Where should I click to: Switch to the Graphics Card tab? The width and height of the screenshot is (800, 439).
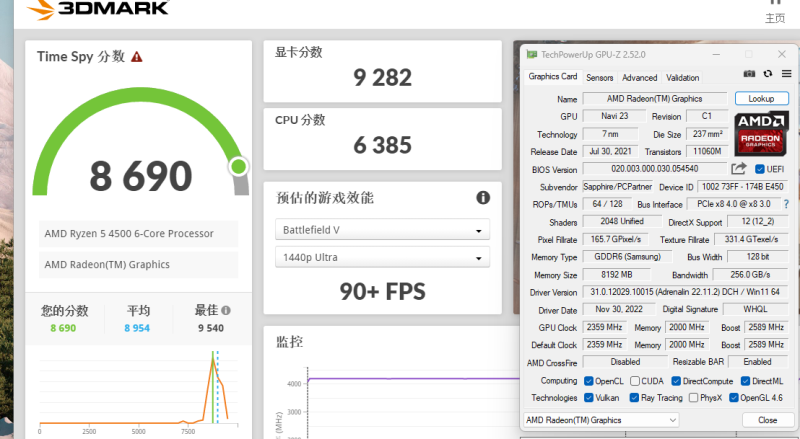pyautogui.click(x=553, y=77)
